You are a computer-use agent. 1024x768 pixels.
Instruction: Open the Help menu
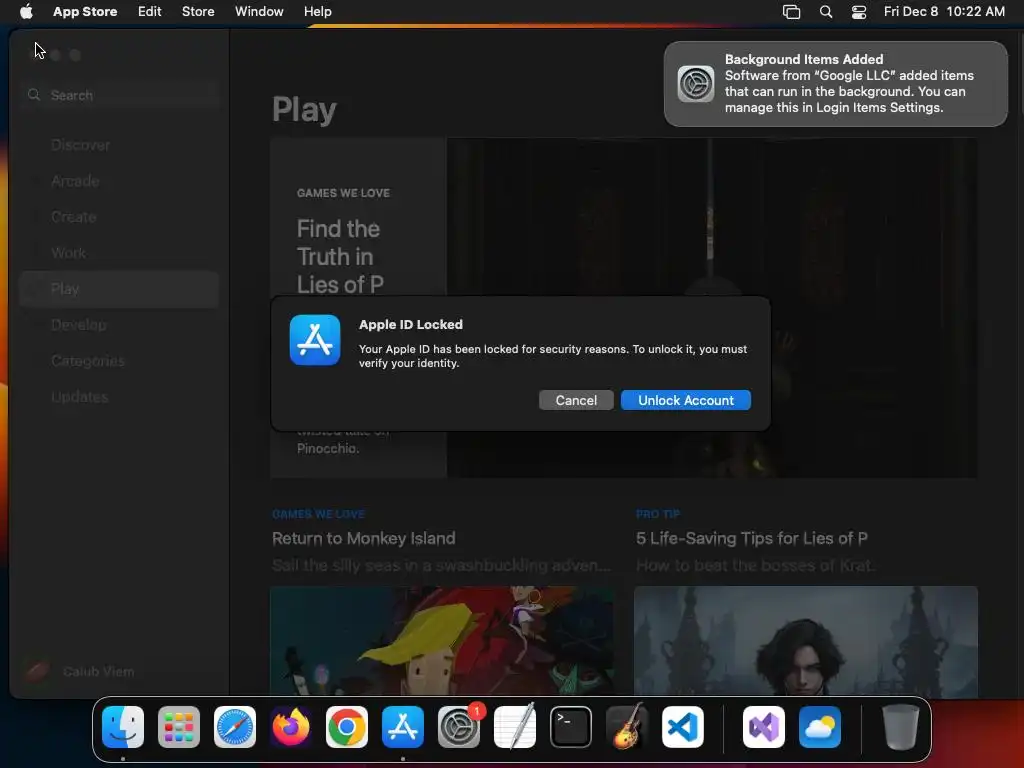317,11
